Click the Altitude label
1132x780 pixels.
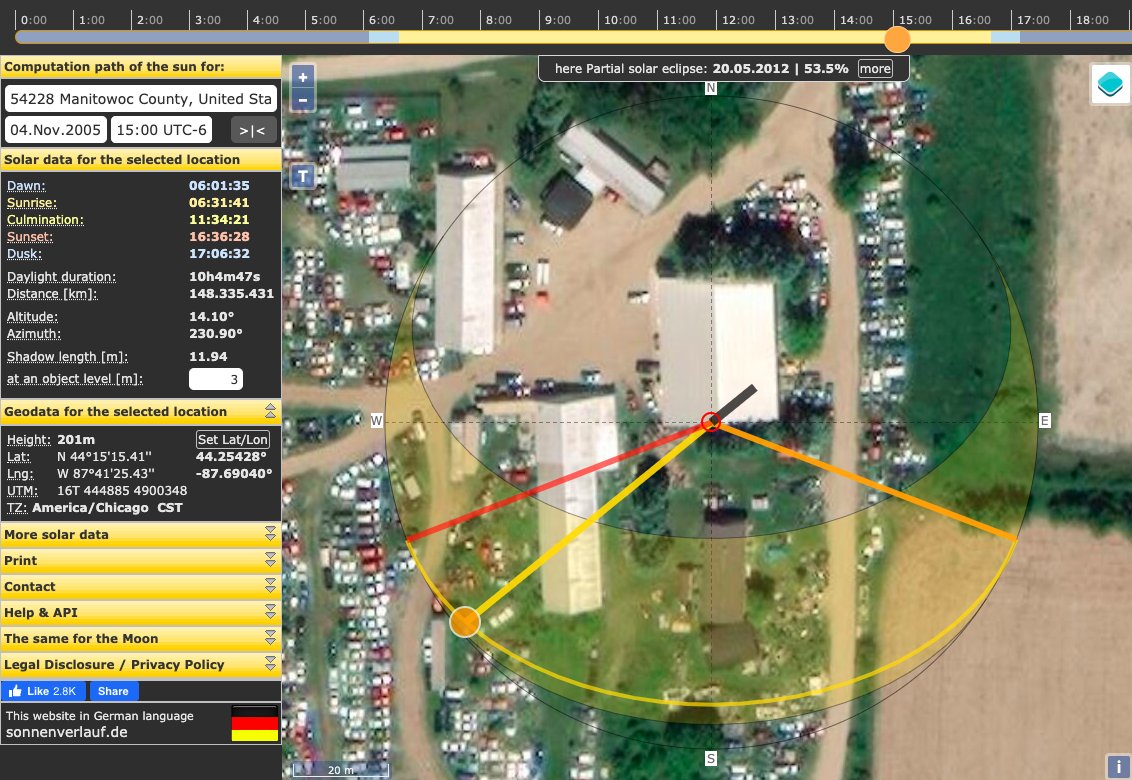[x=32, y=316]
